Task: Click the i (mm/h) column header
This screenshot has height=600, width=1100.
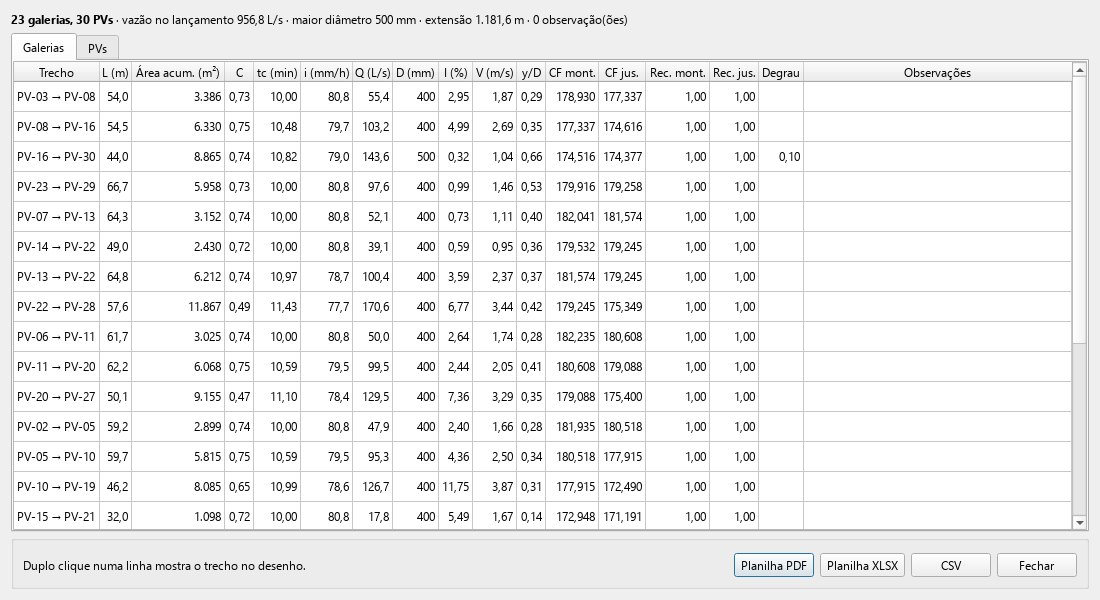Action: 326,72
